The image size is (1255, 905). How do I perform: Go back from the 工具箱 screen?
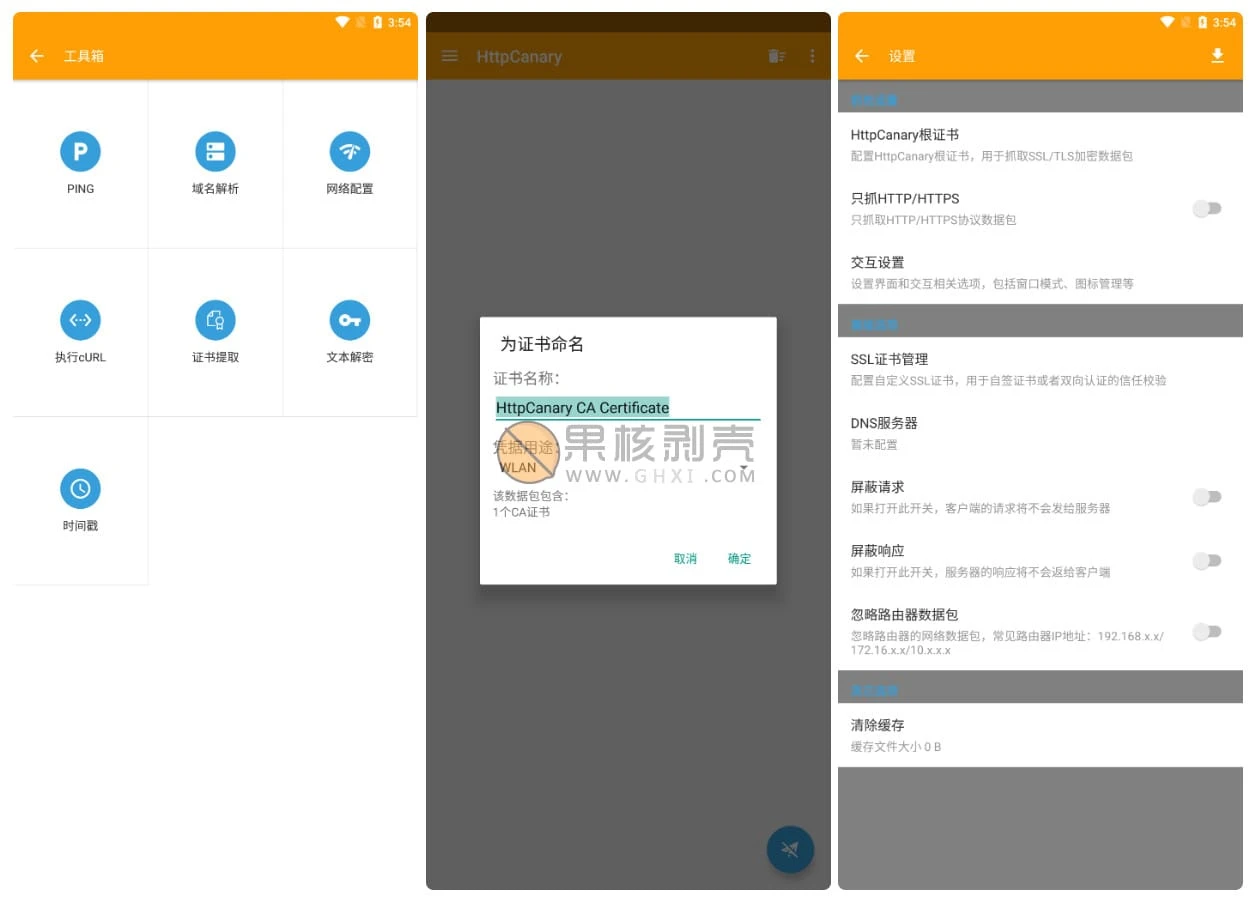tap(37, 56)
